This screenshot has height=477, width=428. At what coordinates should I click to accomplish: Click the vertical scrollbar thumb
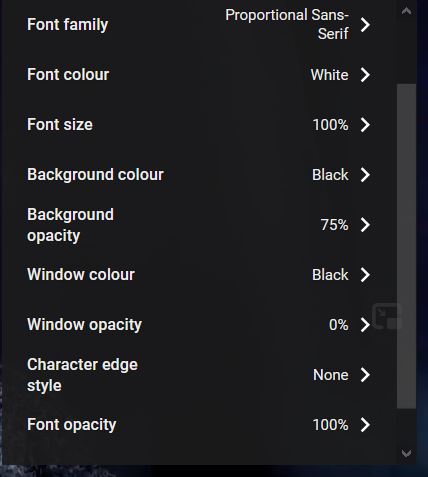406,246
